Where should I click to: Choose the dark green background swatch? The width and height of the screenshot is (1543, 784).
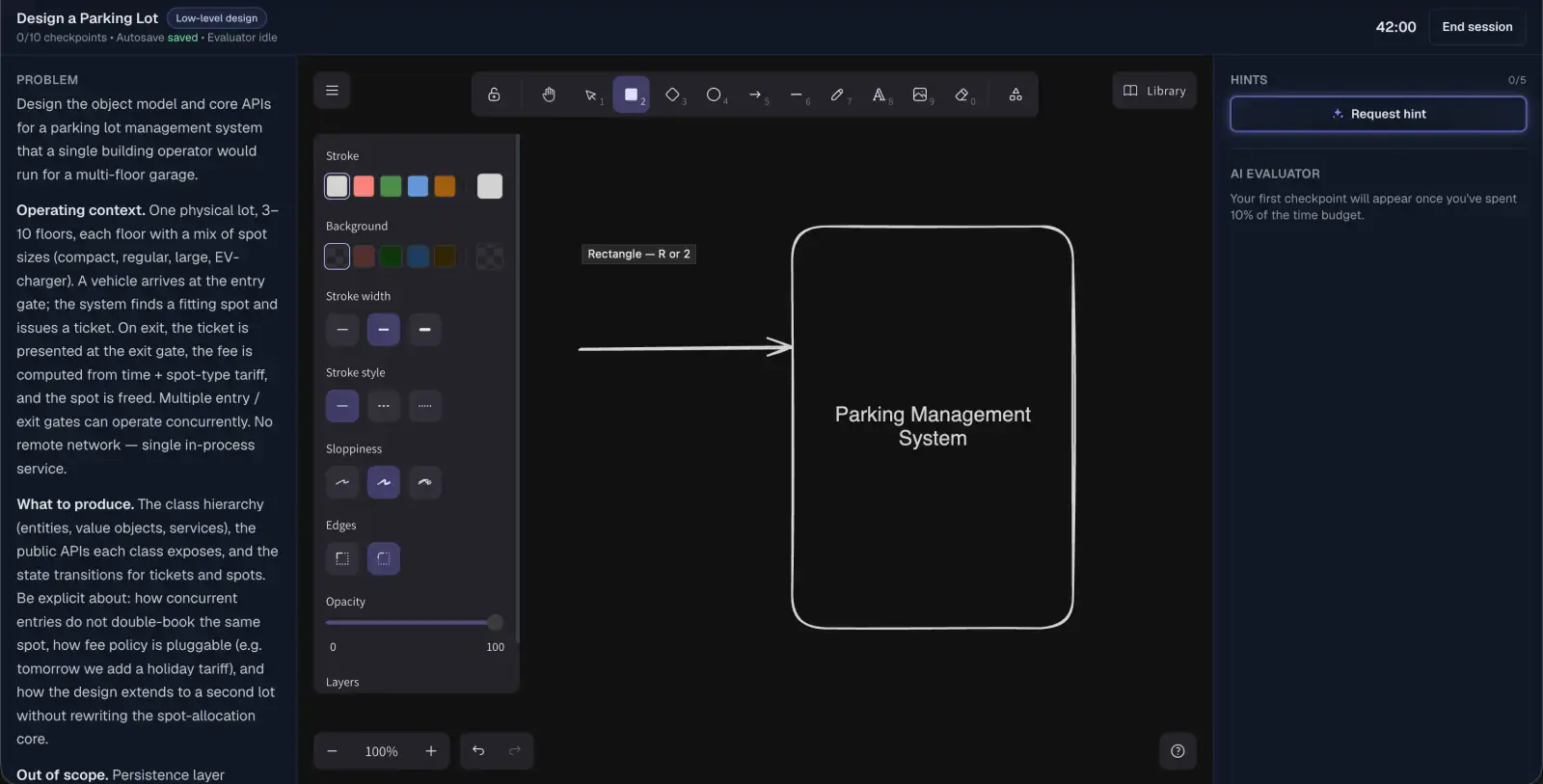[391, 257]
